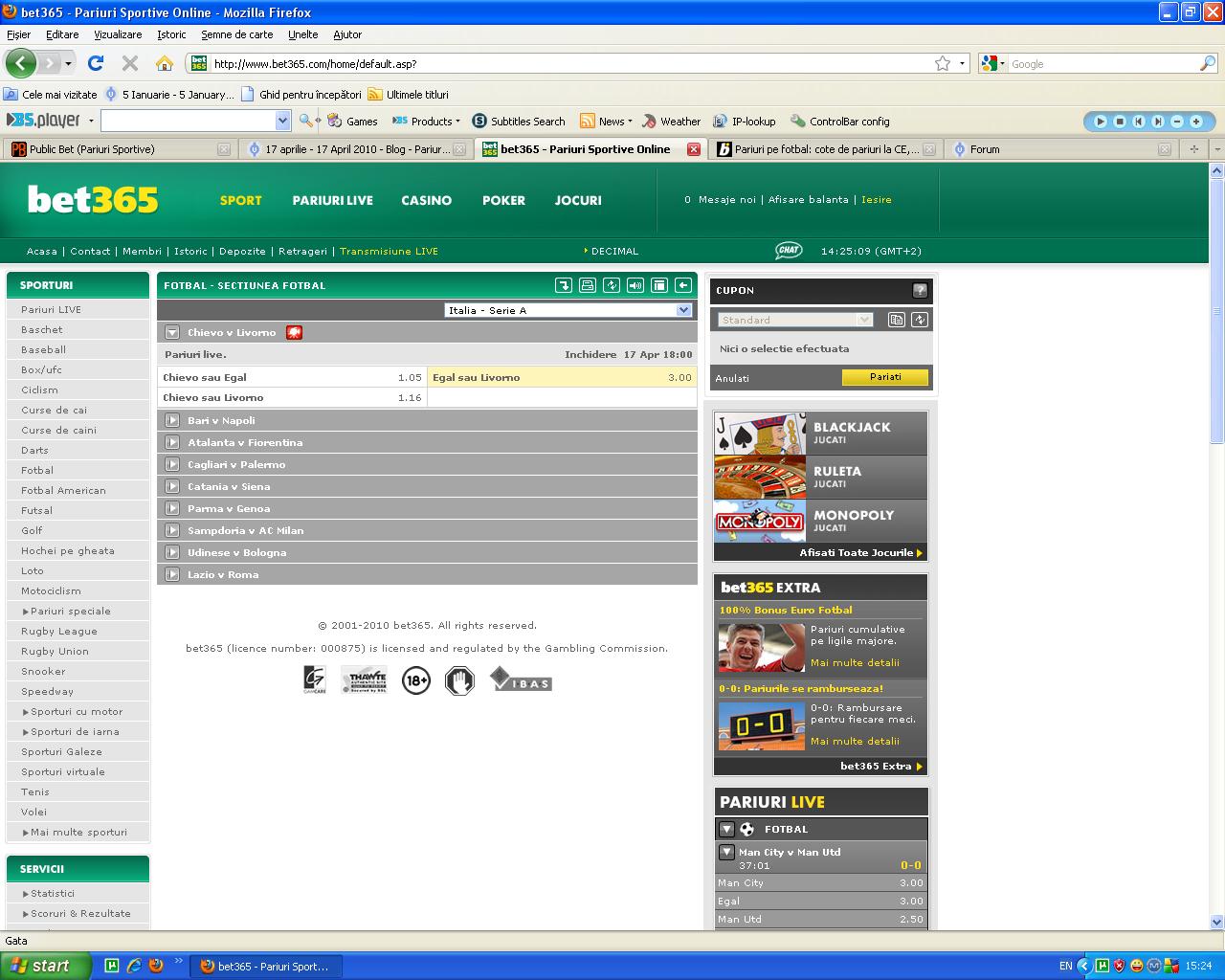The height and width of the screenshot is (980, 1225).
Task: Open Weather from the BS.Player toolbar
Action: tap(672, 122)
